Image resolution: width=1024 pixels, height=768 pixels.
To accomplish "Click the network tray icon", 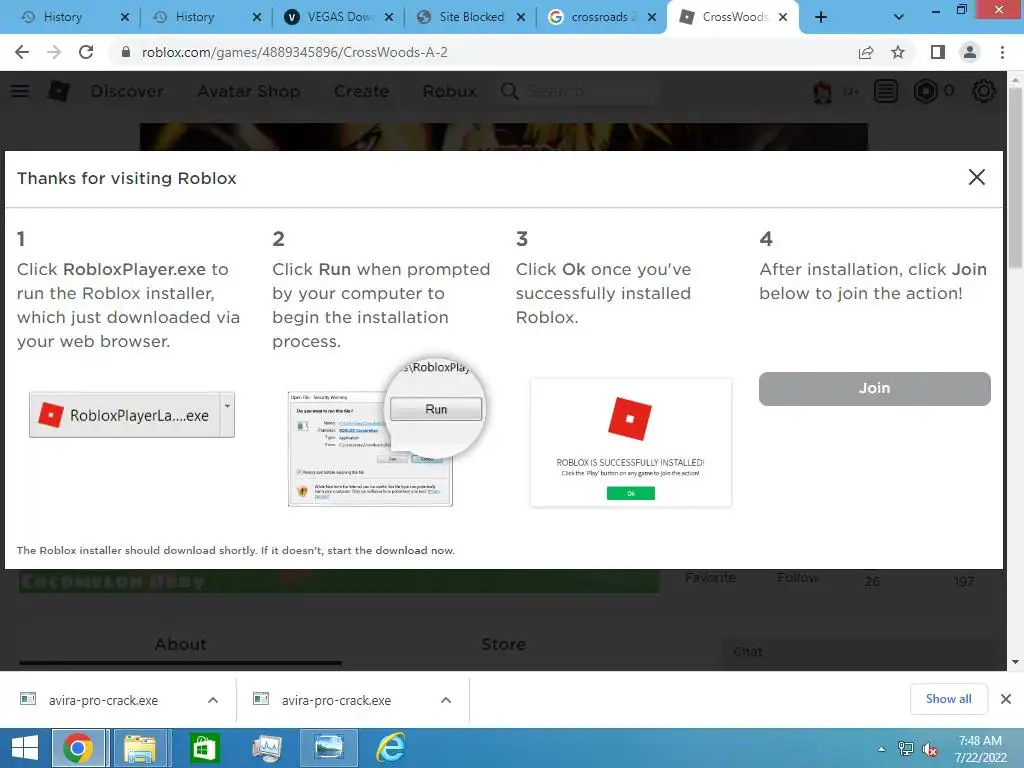I will point(906,749).
